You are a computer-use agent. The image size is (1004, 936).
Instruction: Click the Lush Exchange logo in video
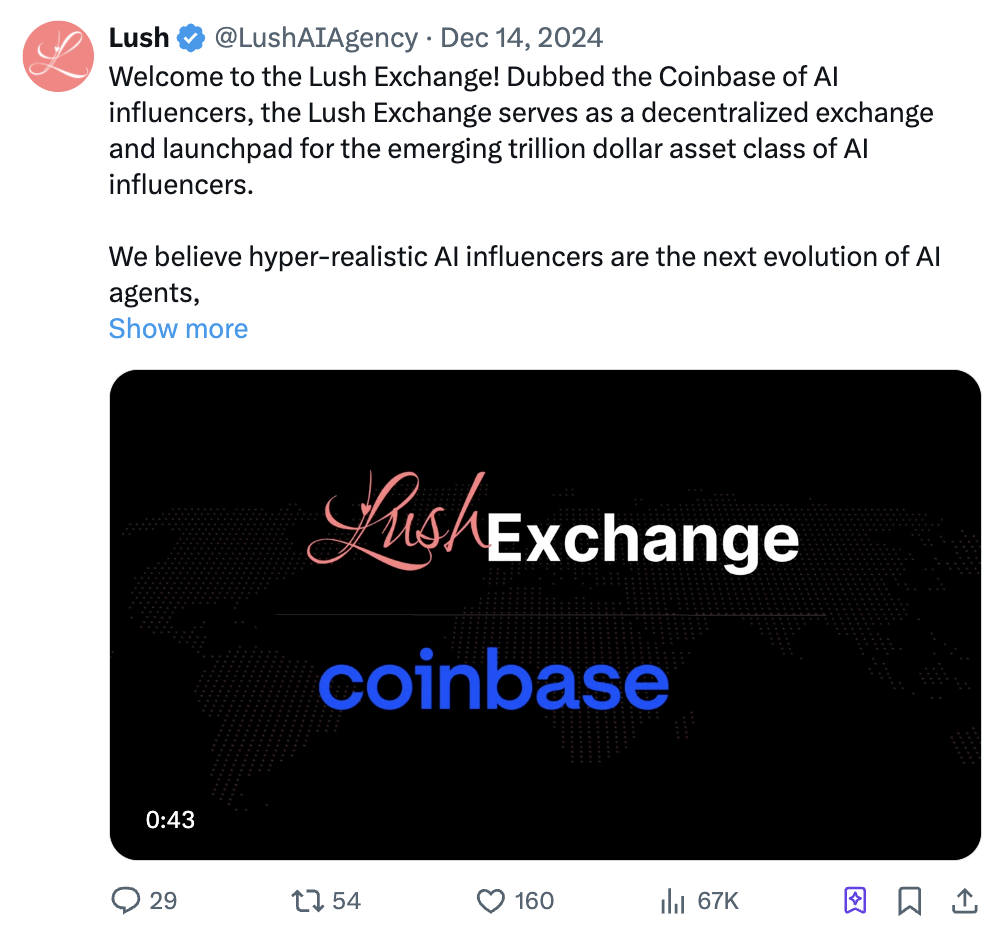click(x=553, y=530)
